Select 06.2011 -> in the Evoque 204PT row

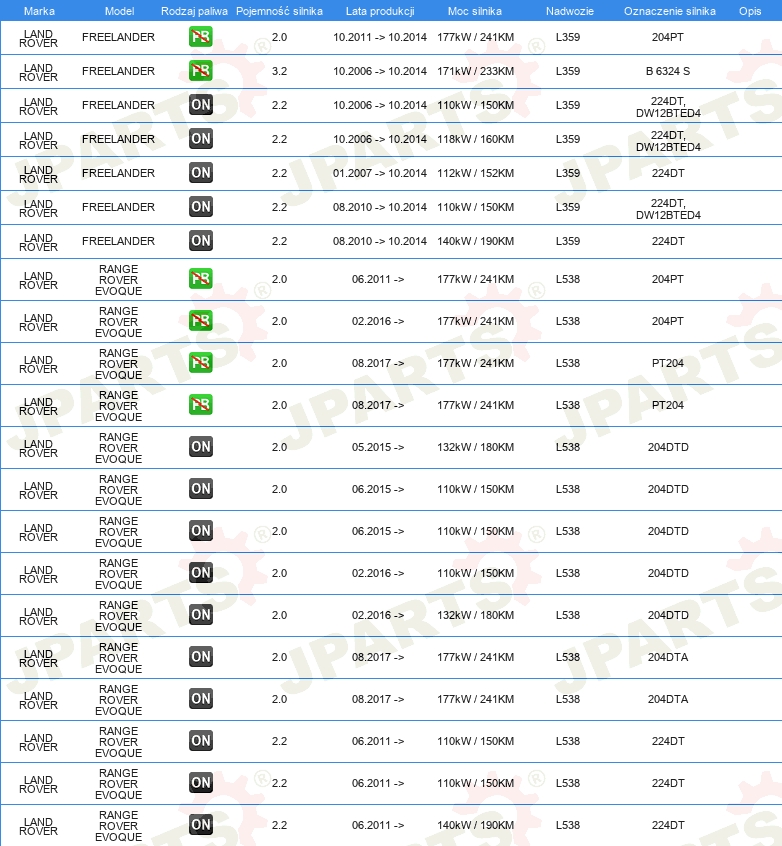(x=378, y=279)
